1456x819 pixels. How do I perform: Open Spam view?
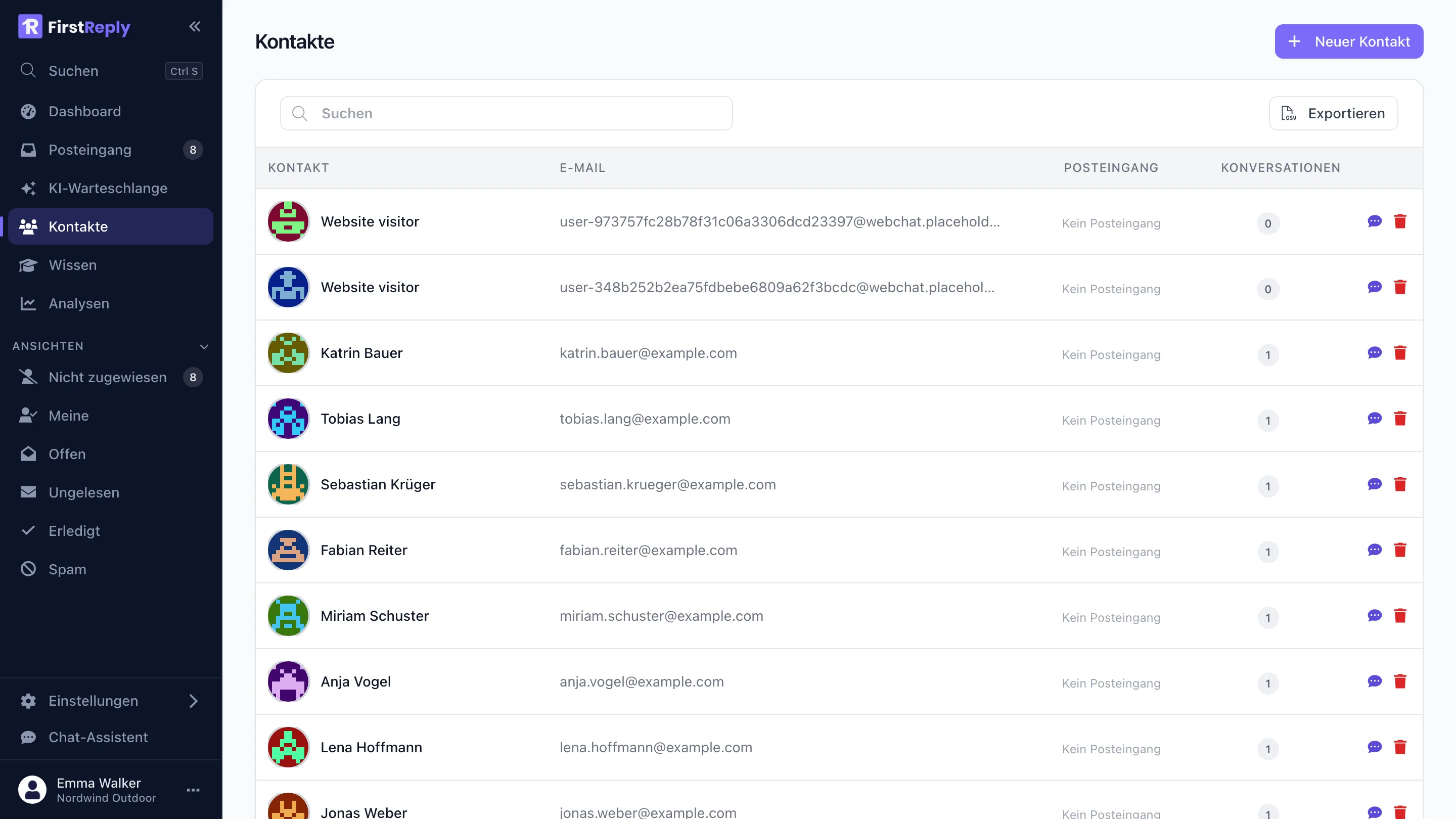coord(111,569)
